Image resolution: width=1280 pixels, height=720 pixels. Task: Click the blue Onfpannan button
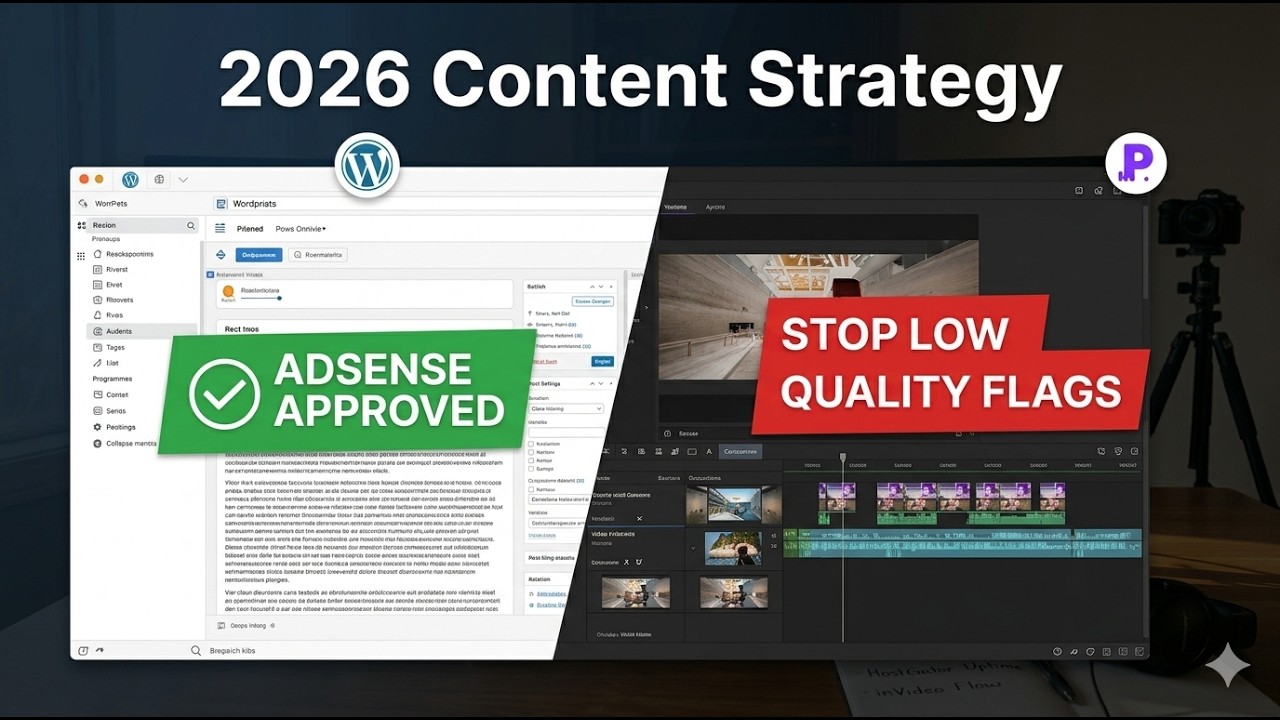259,255
